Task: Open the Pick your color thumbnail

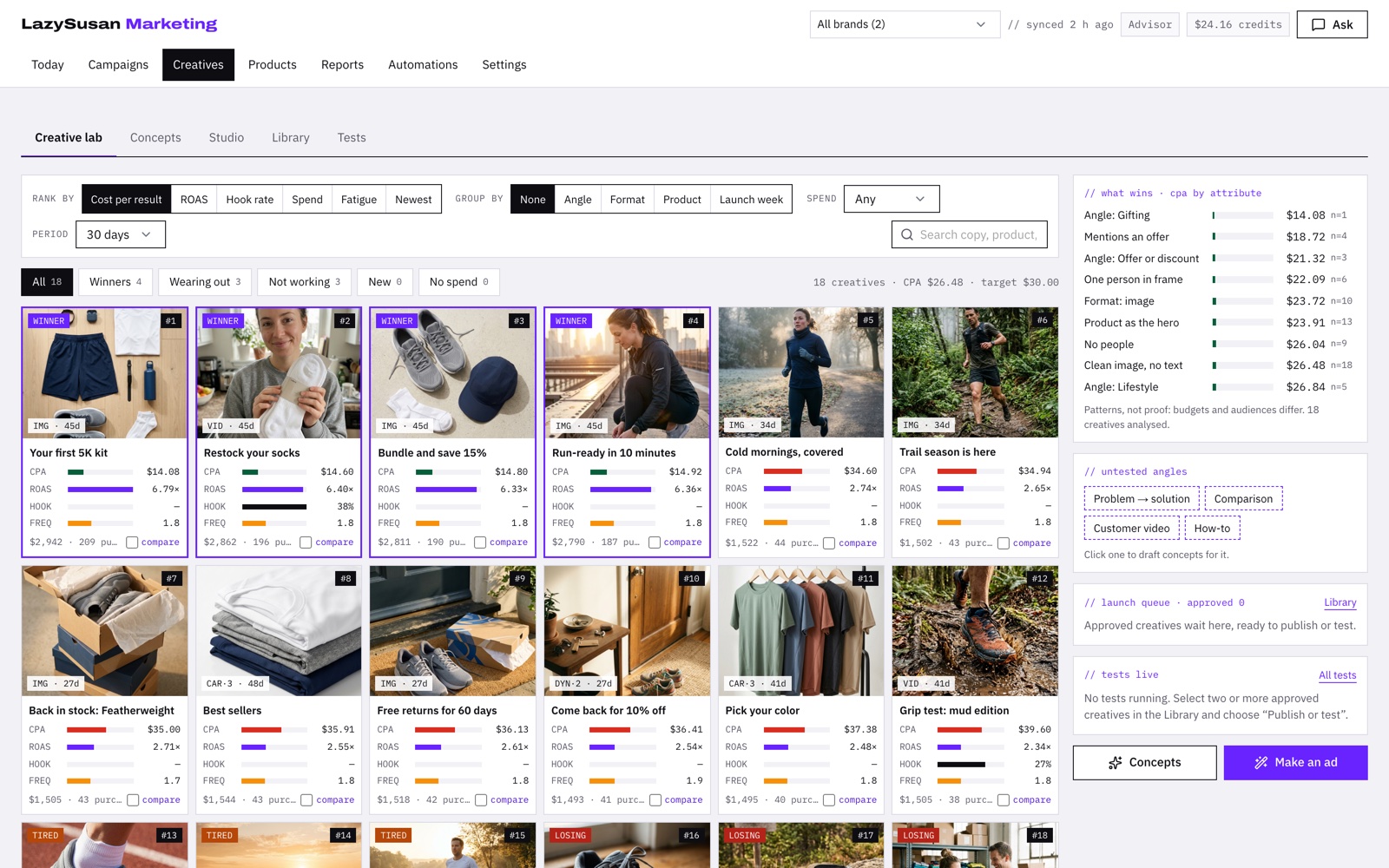Action: 800,631
